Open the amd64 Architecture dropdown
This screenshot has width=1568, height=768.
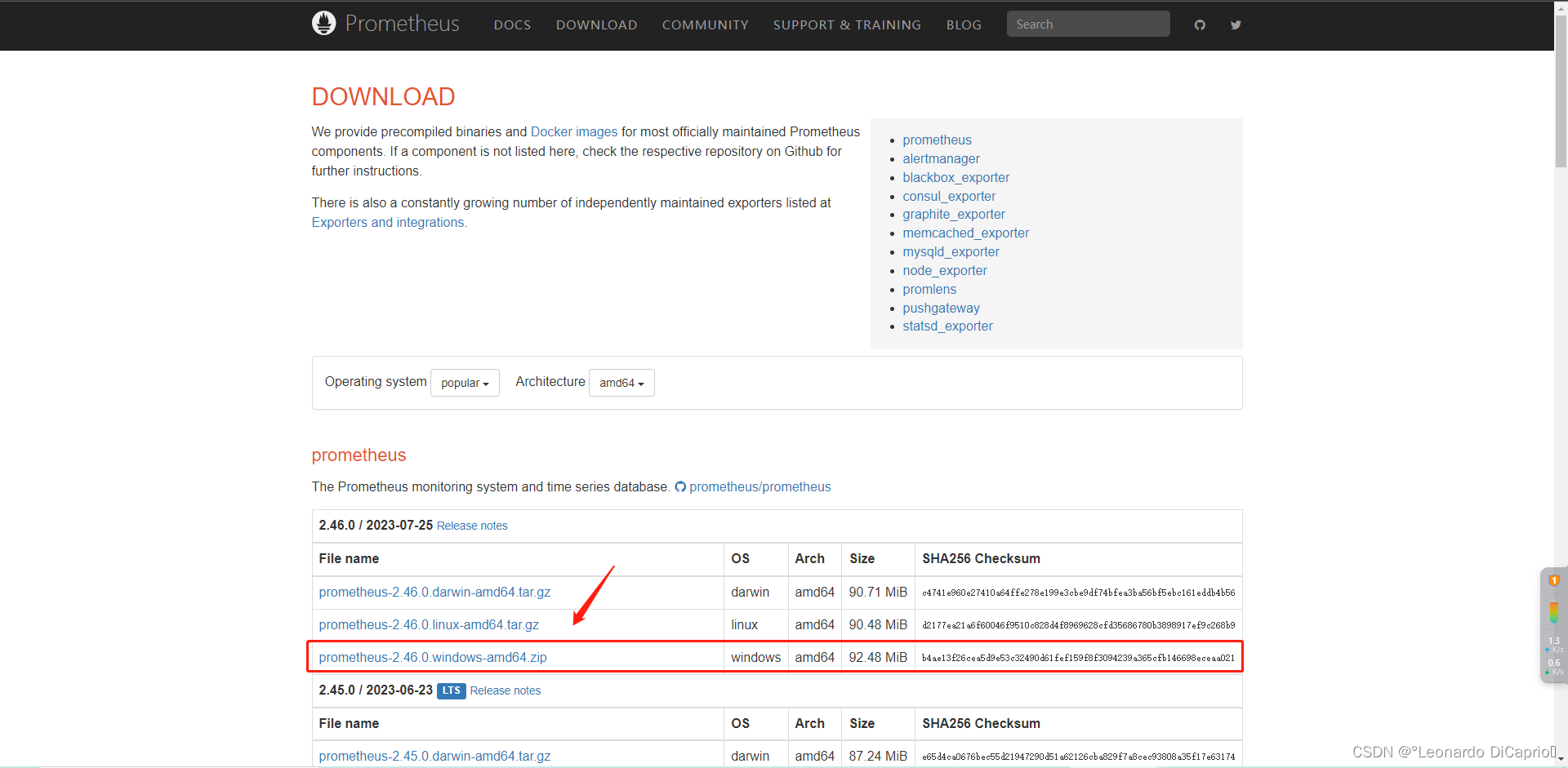(621, 382)
